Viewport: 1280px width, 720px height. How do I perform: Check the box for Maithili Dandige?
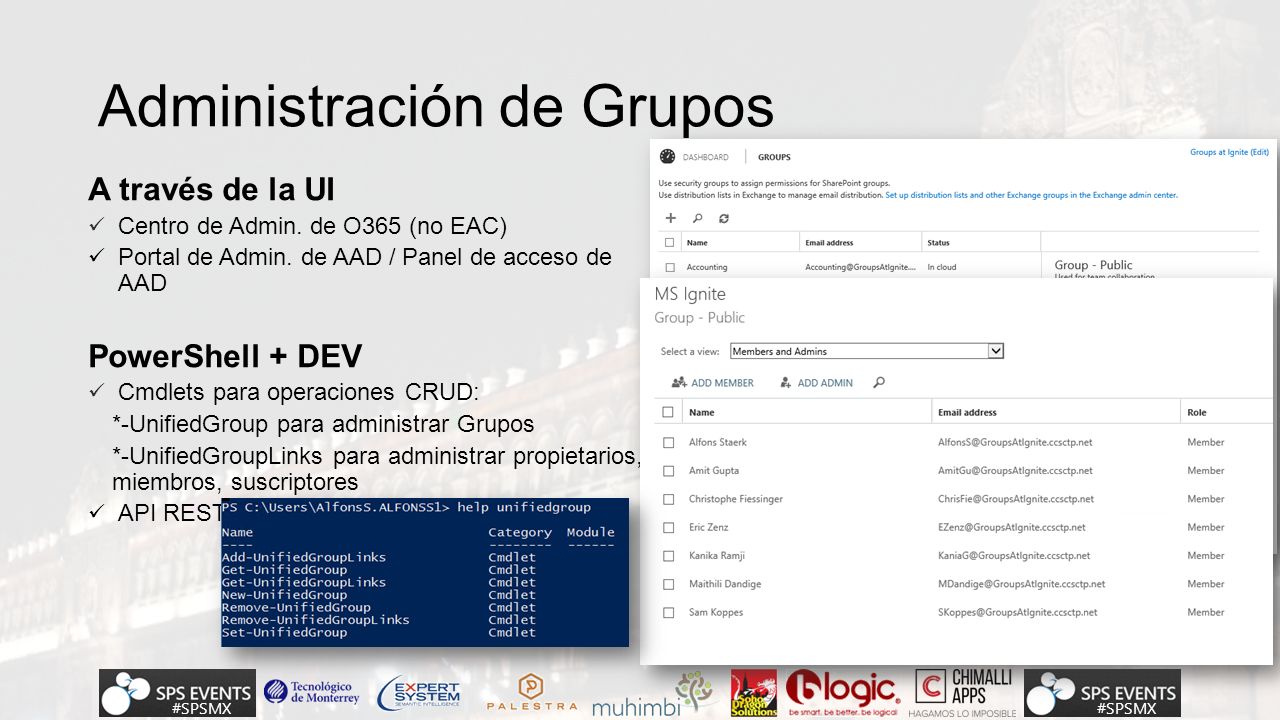pos(668,584)
